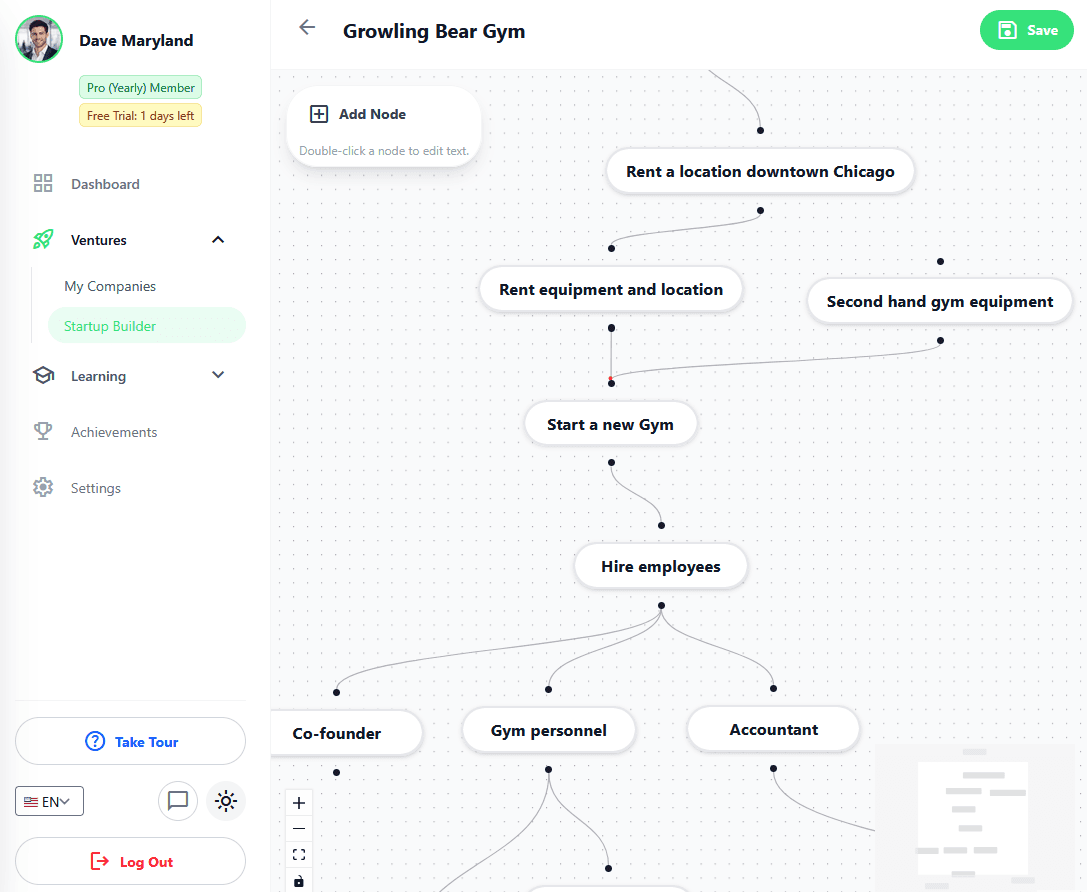Viewport: 1087px width, 892px height.
Task: Collapse the Ventures section chevron
Action: 218,239
